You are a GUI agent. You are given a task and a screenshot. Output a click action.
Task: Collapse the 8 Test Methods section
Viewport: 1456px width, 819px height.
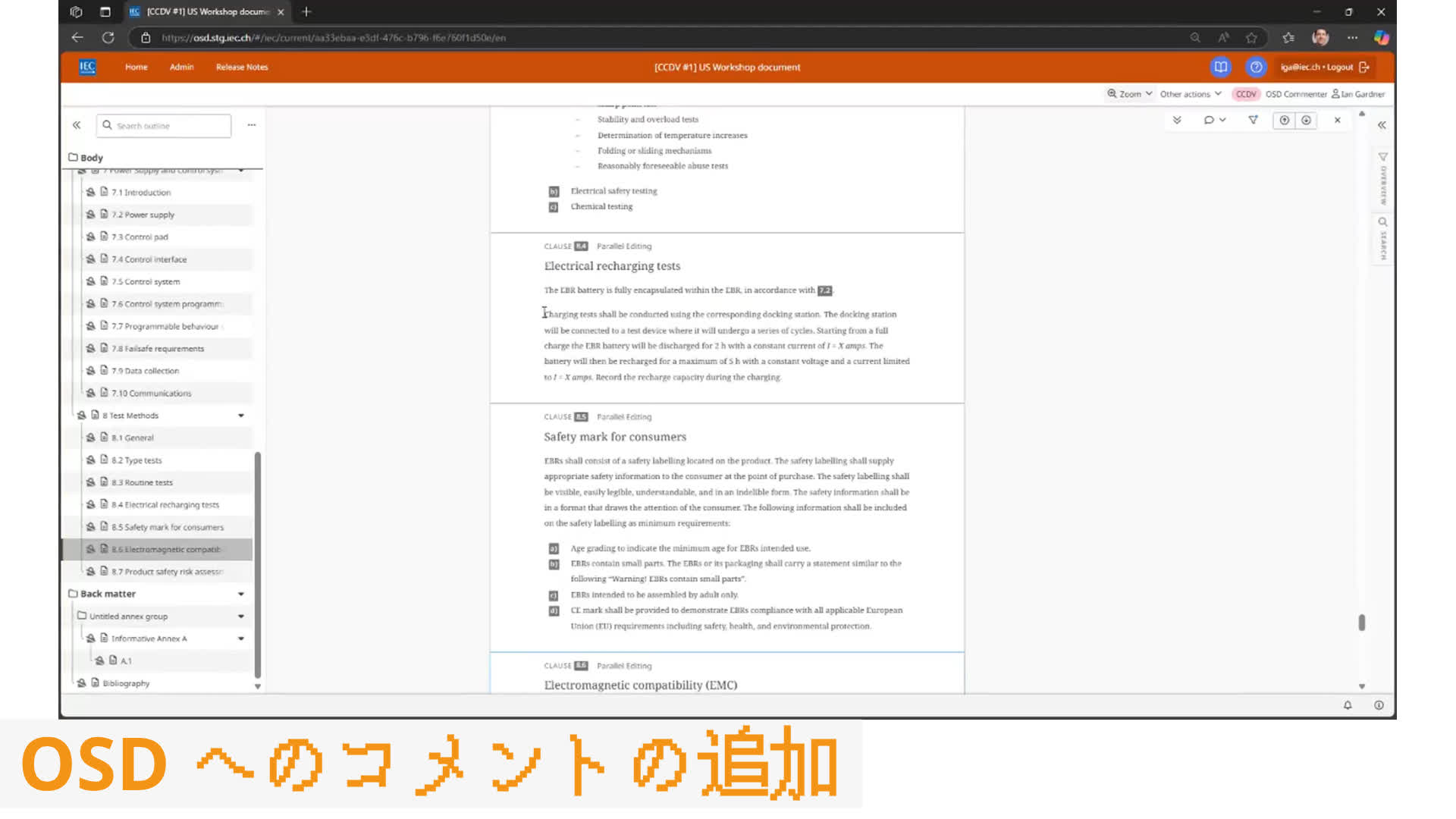241,416
